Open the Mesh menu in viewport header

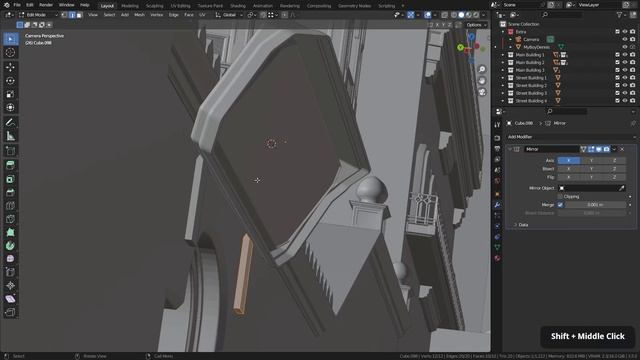[x=139, y=15]
